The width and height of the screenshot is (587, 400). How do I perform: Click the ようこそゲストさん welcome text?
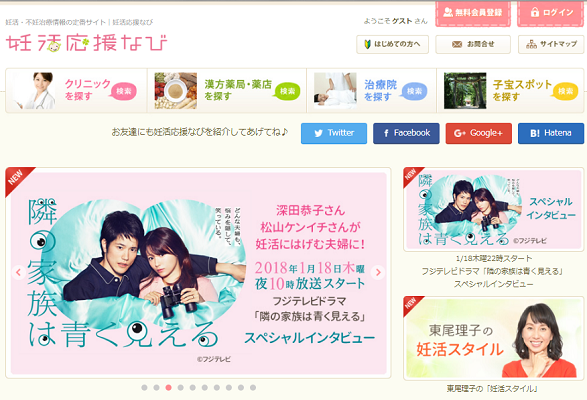pos(395,21)
